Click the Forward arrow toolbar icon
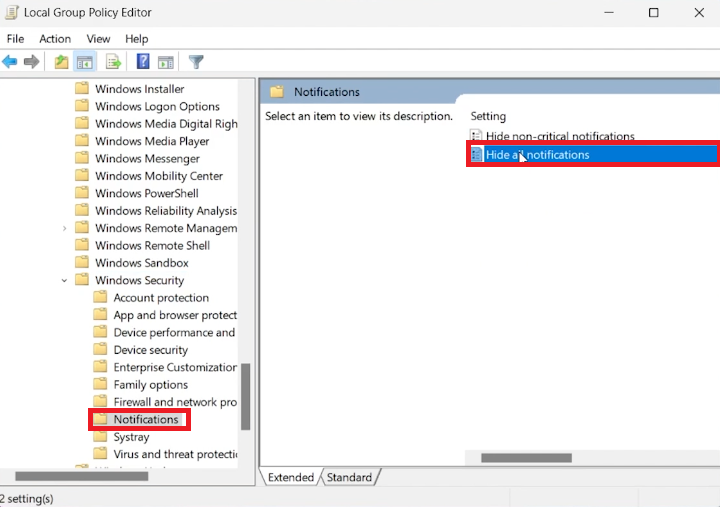The width and height of the screenshot is (720, 507). (31, 62)
